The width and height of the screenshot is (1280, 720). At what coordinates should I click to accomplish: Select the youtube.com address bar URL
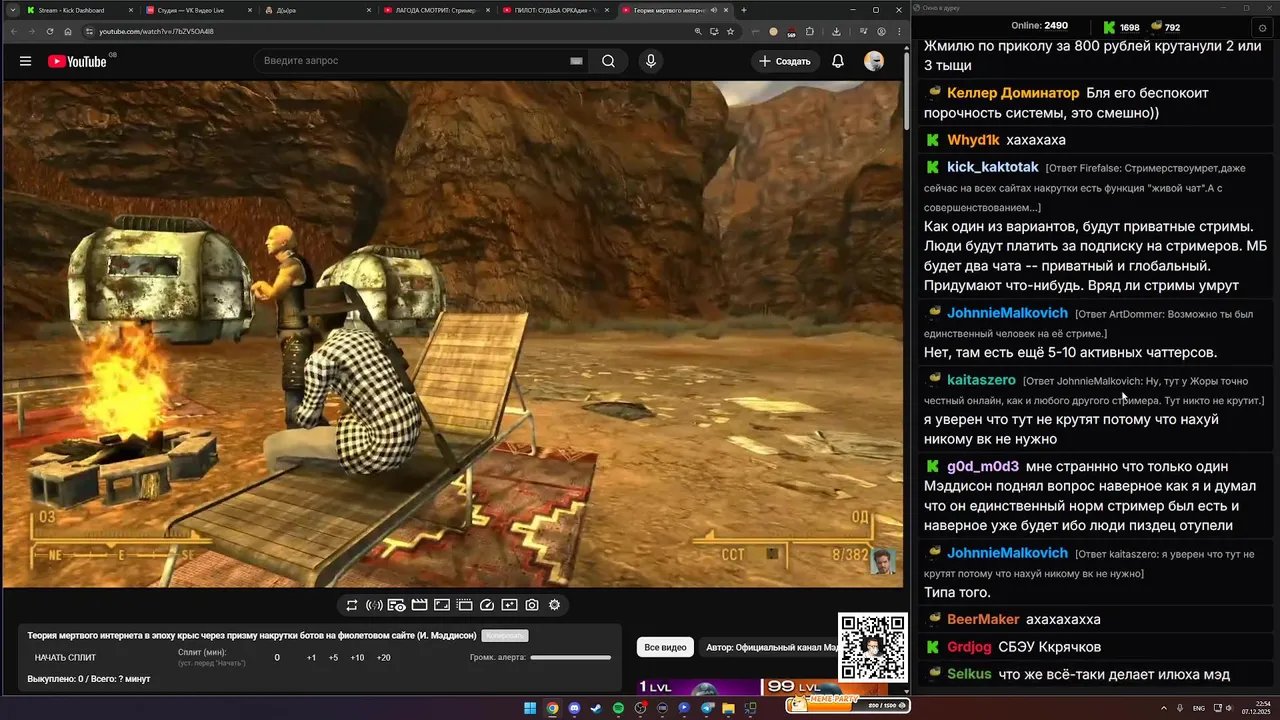(156, 31)
